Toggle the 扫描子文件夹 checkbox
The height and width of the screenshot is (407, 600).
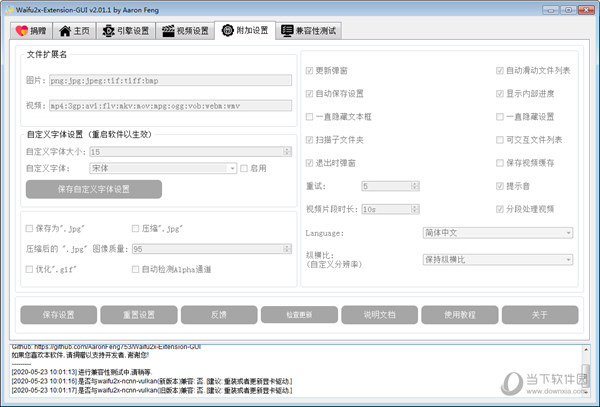[310, 140]
